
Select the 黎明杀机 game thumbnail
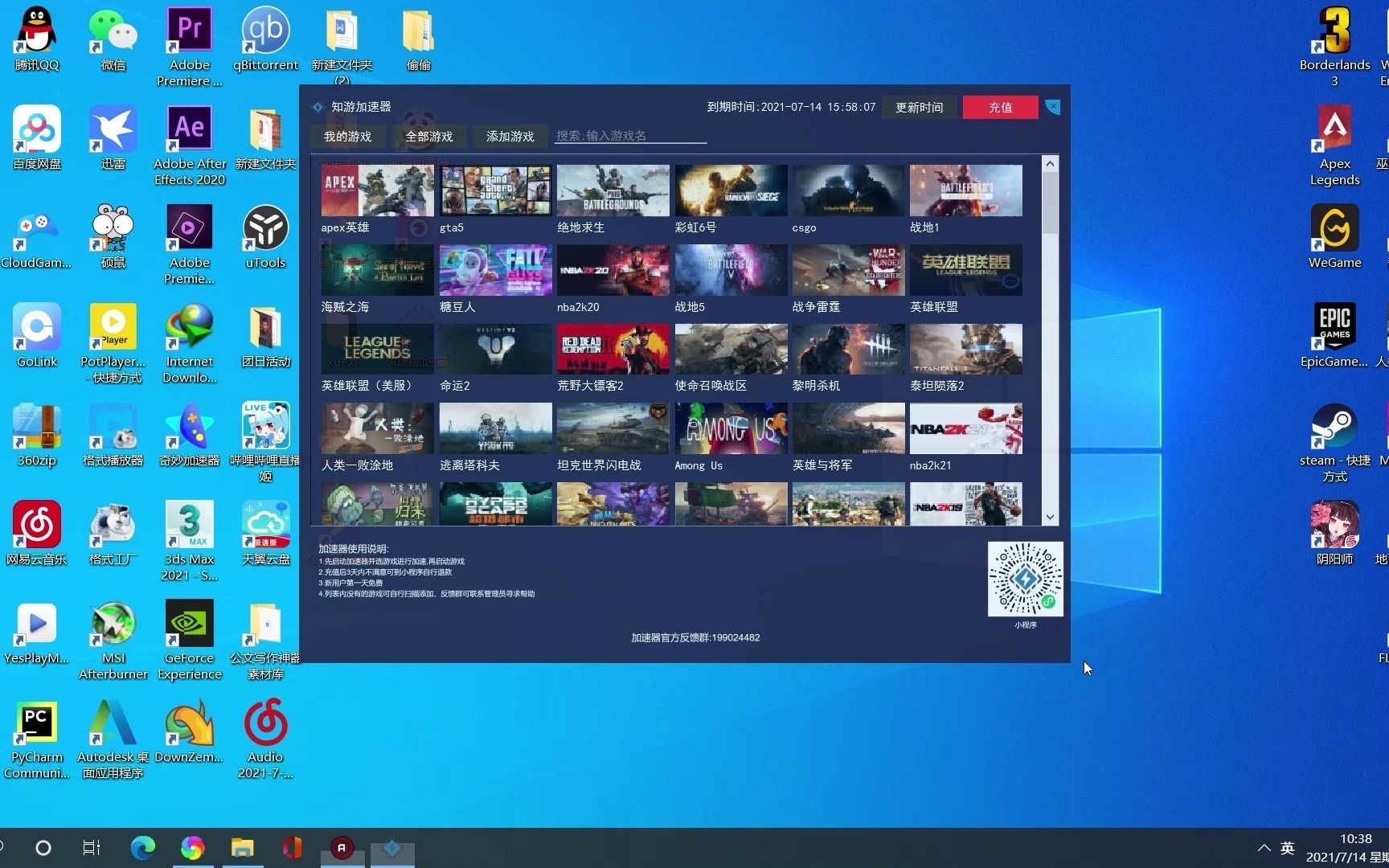[848, 349]
